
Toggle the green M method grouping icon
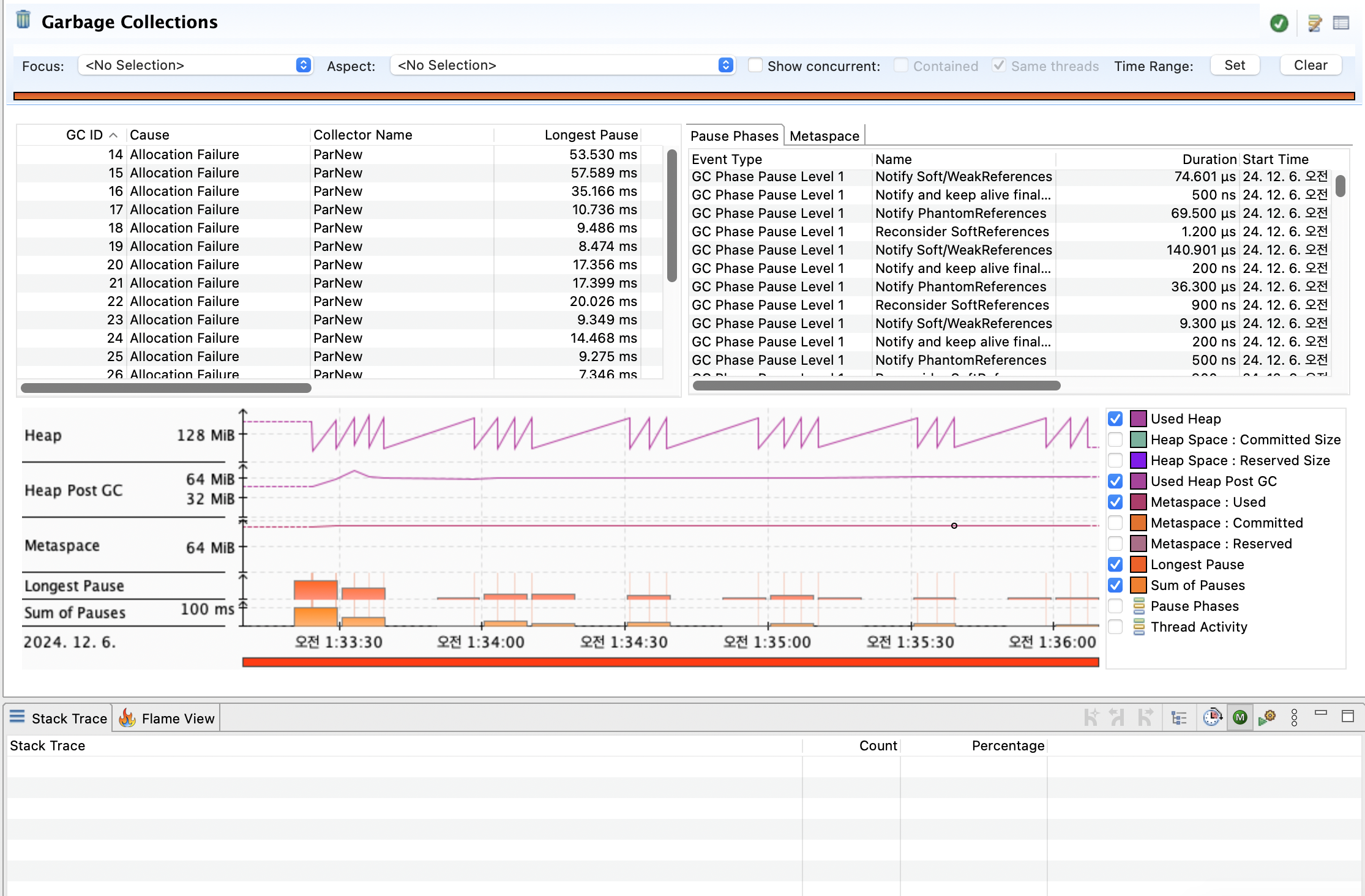click(1240, 717)
